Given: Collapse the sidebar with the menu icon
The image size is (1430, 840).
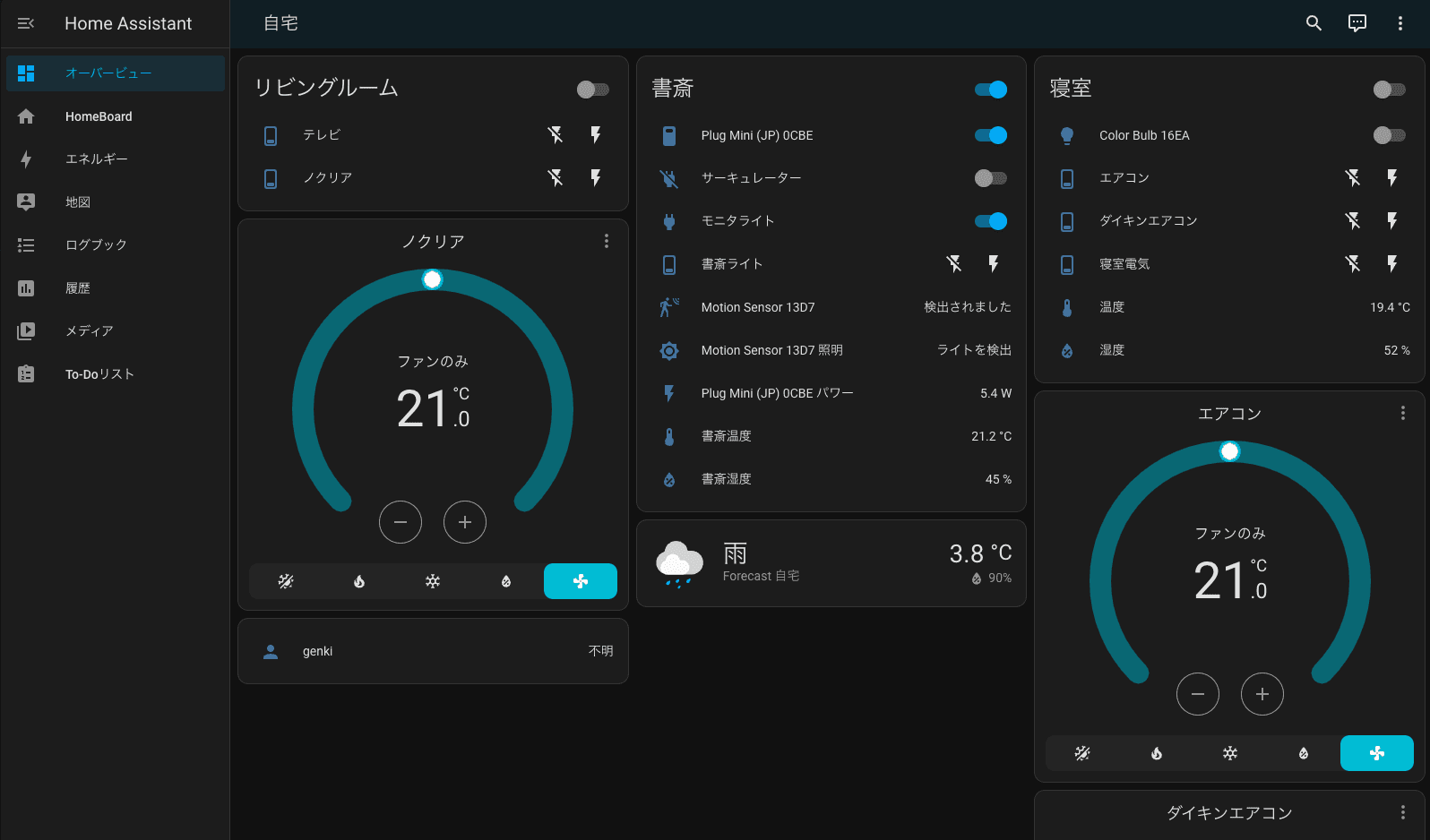Looking at the screenshot, I should 26,23.
